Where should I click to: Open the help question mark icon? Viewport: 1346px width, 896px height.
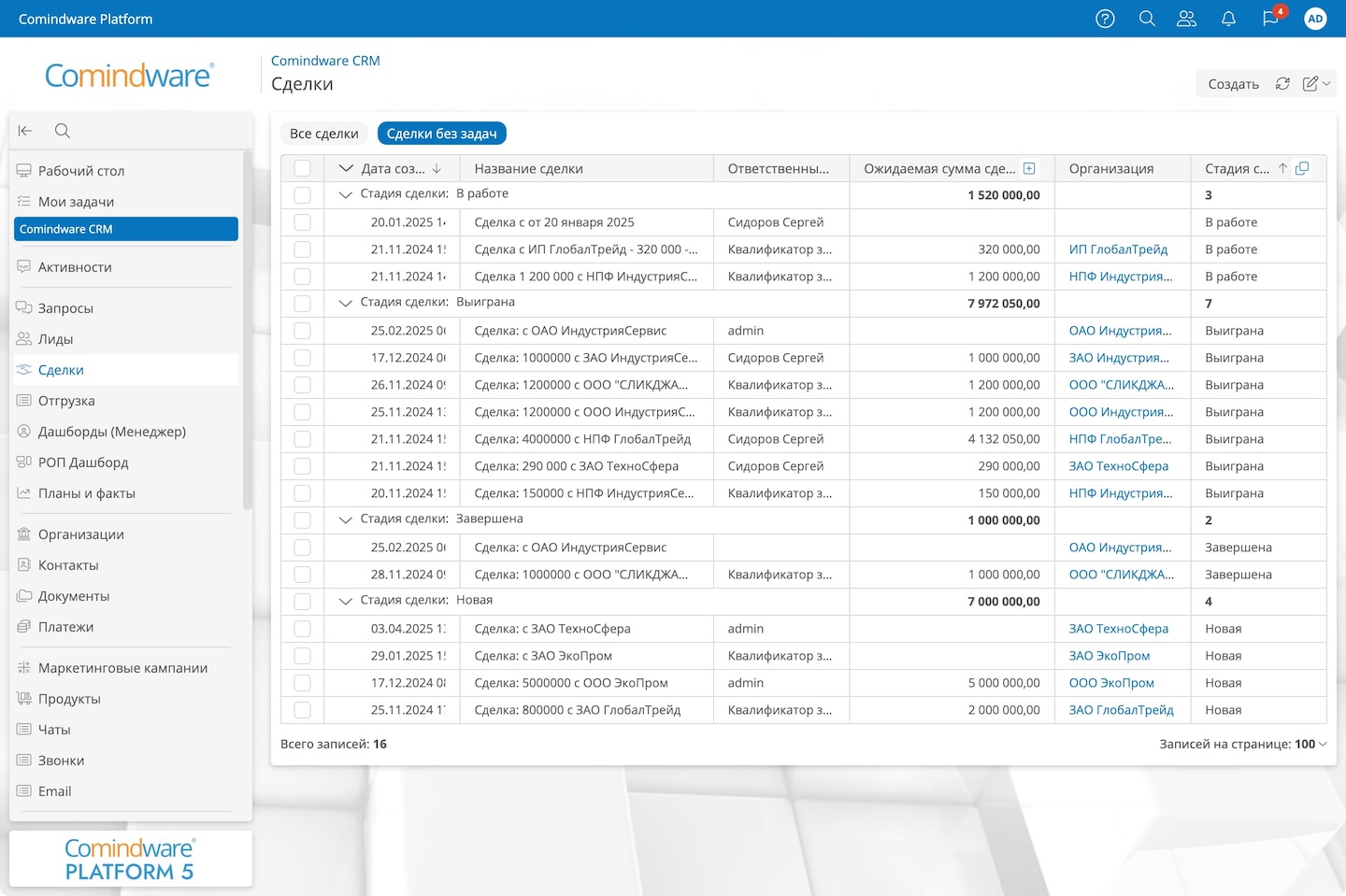(1105, 19)
